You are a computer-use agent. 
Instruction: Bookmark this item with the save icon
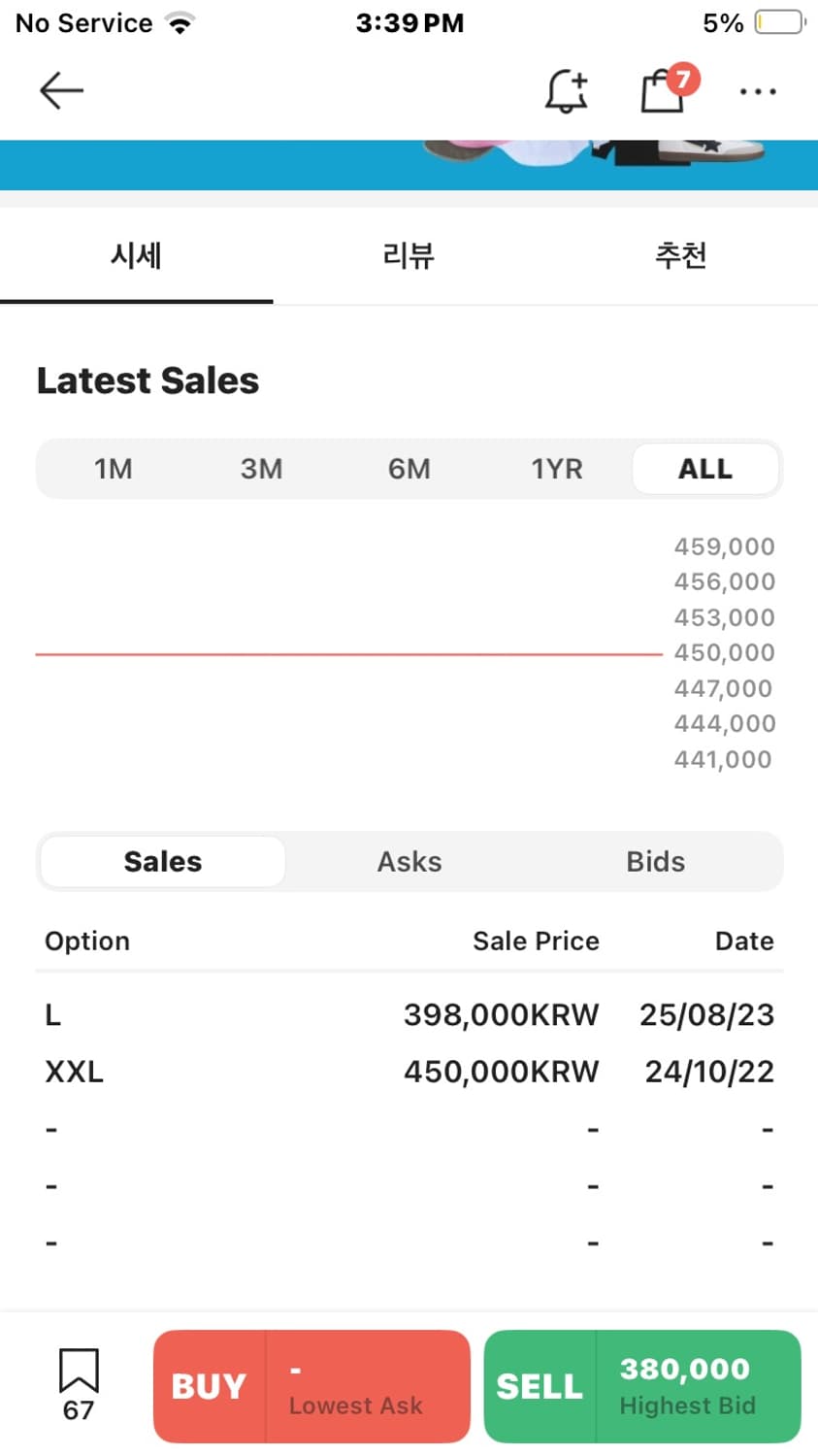point(79,1372)
